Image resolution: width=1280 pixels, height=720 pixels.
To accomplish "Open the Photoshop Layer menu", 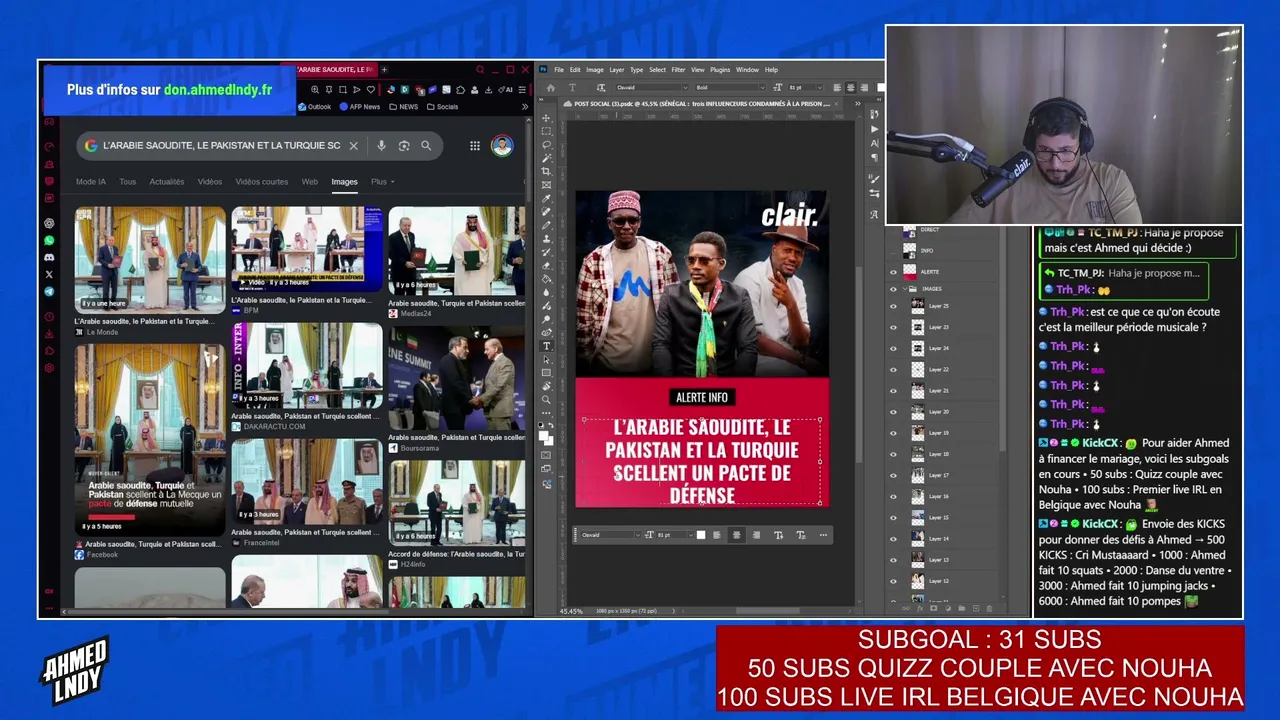I will tap(617, 70).
